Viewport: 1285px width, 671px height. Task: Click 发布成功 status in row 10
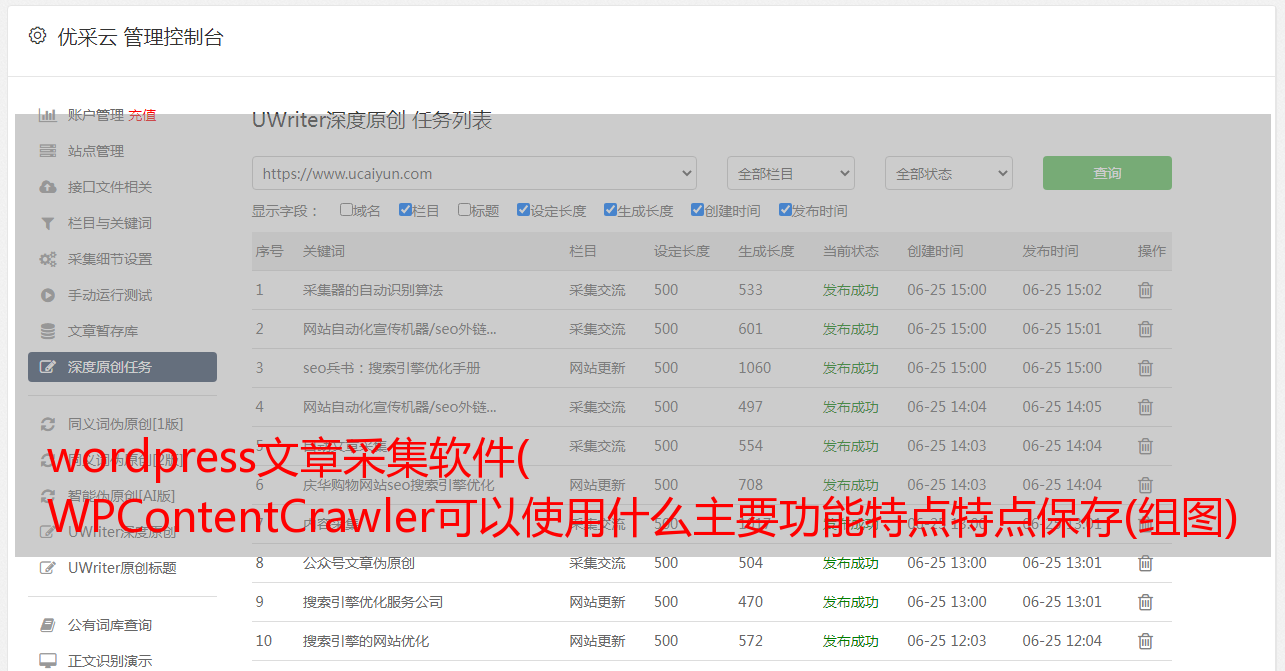(851, 641)
